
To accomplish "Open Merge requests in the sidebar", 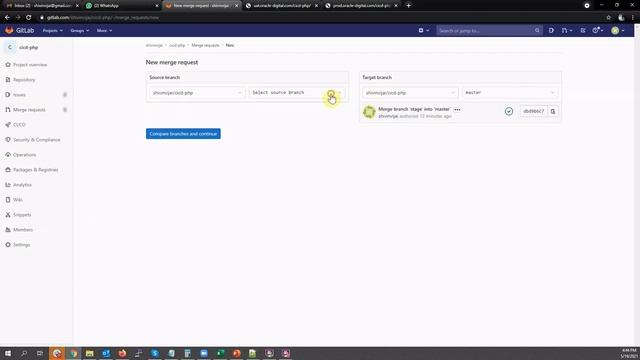I will 25,110.
